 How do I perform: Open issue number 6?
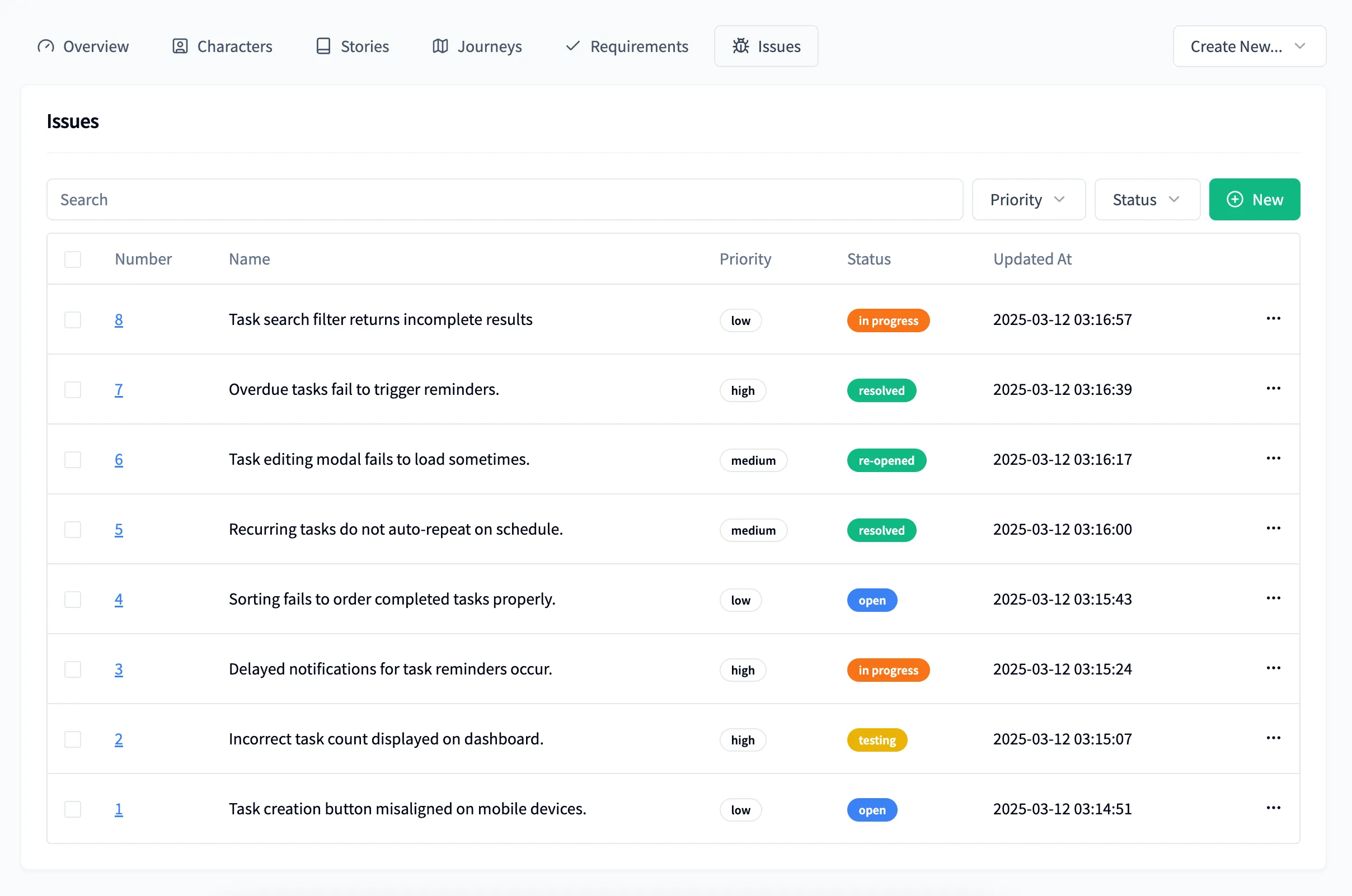pos(119,459)
